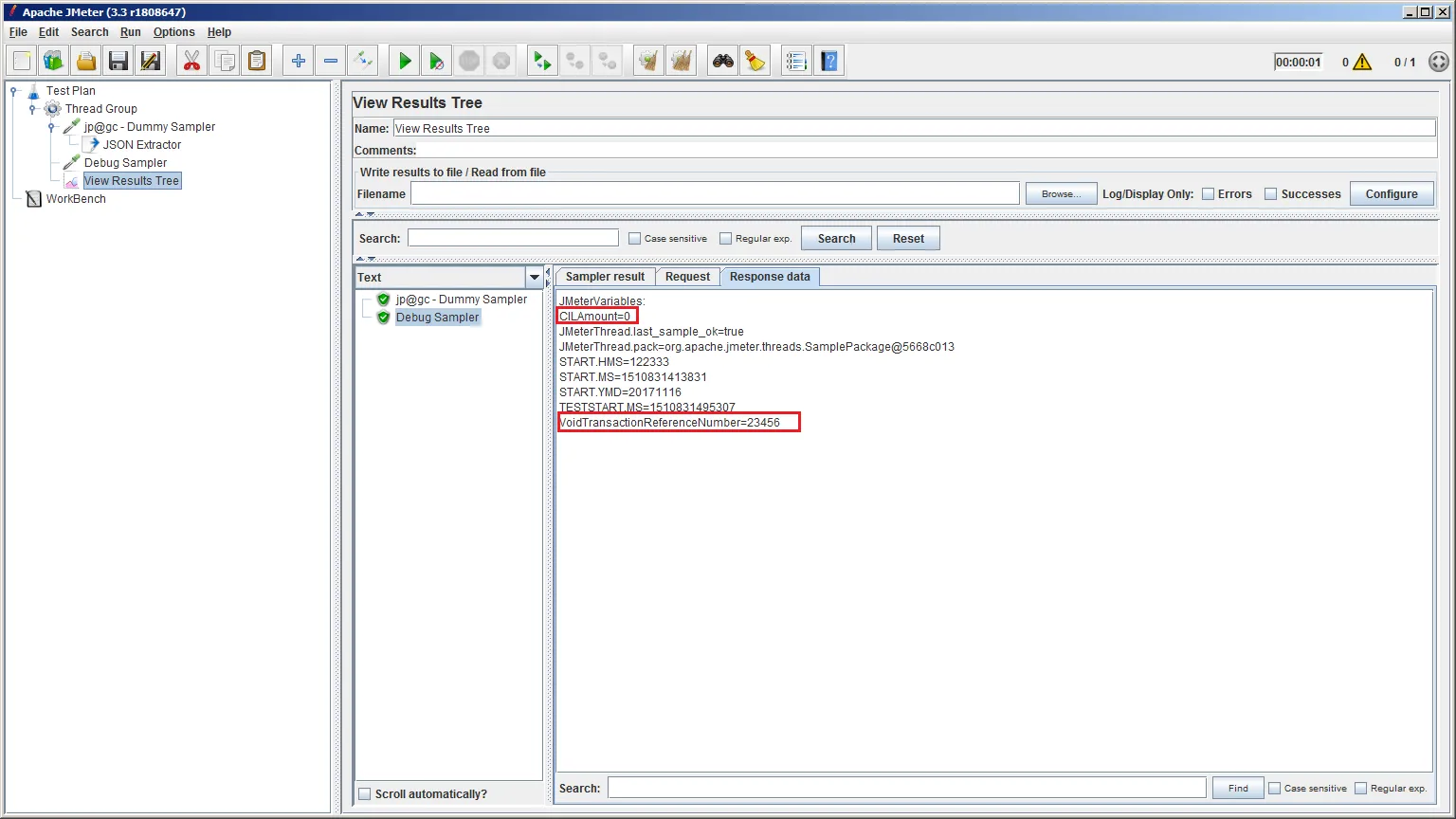Click into the Filename input field
Image resolution: width=1456 pixels, height=819 pixels.
point(715,194)
